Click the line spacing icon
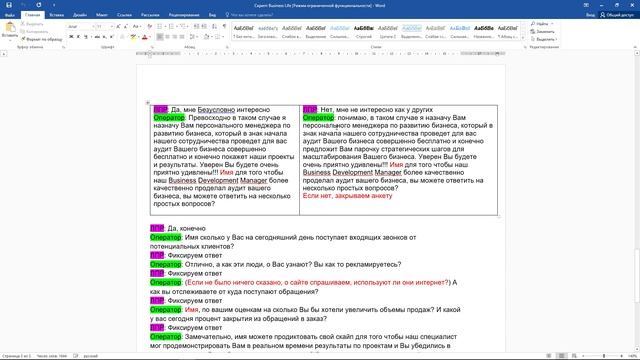This screenshot has width=640, height=360. point(192,37)
